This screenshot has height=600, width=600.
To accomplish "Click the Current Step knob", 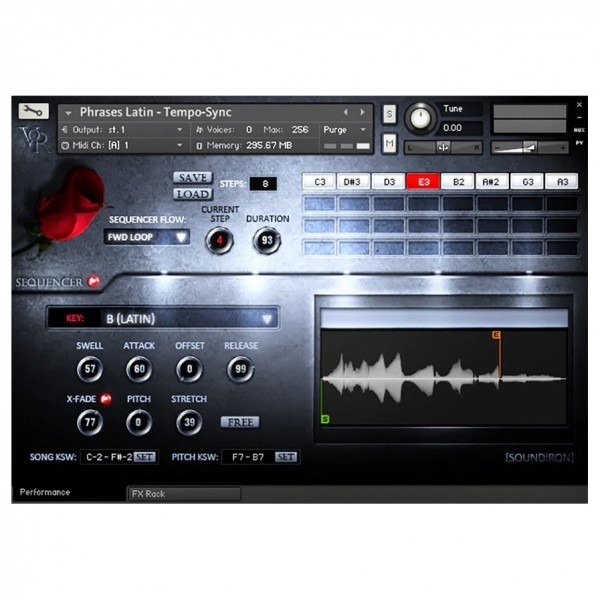I will [219, 241].
